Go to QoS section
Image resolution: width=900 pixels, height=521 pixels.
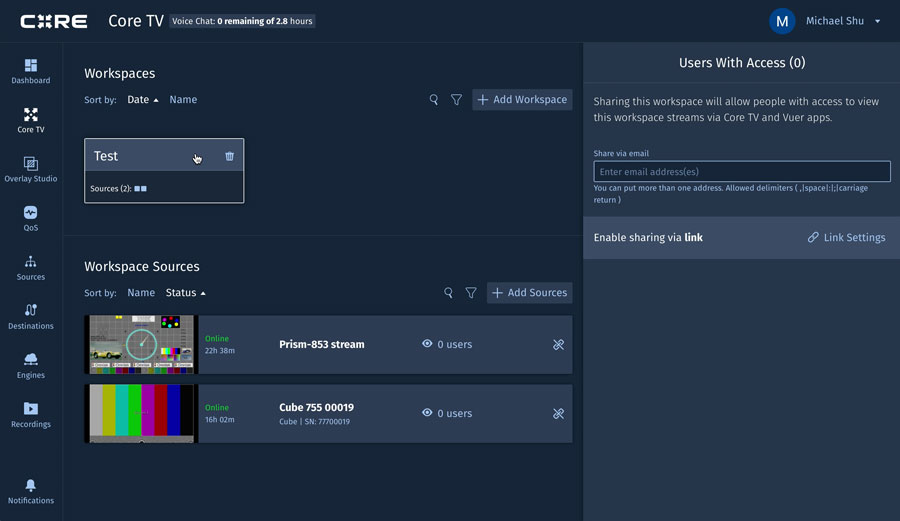click(x=31, y=218)
